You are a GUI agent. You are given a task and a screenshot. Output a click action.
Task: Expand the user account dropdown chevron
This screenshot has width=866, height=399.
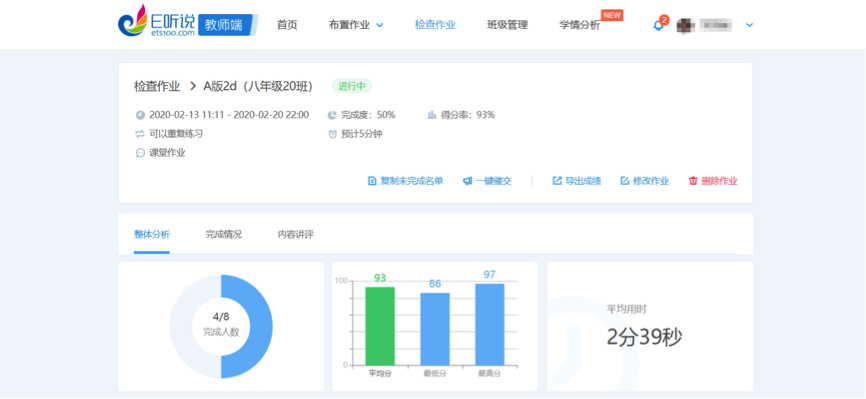click(x=749, y=25)
